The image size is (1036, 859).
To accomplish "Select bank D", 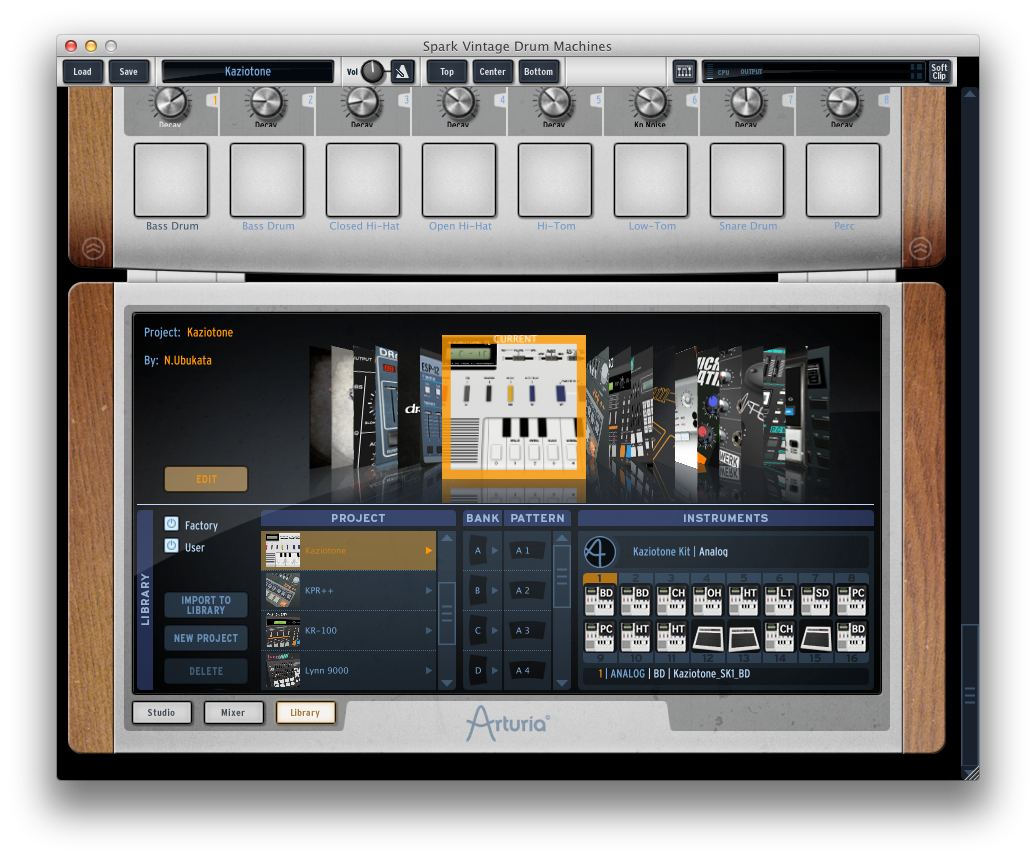I will click(478, 670).
